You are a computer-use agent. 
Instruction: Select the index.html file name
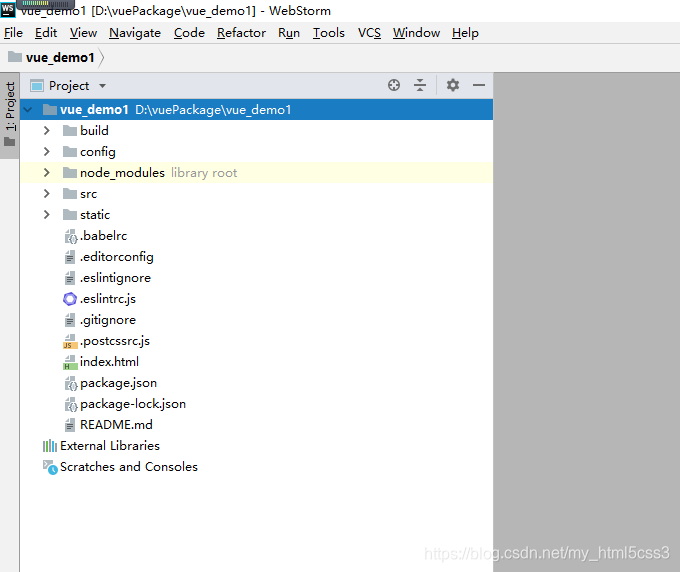pos(109,362)
